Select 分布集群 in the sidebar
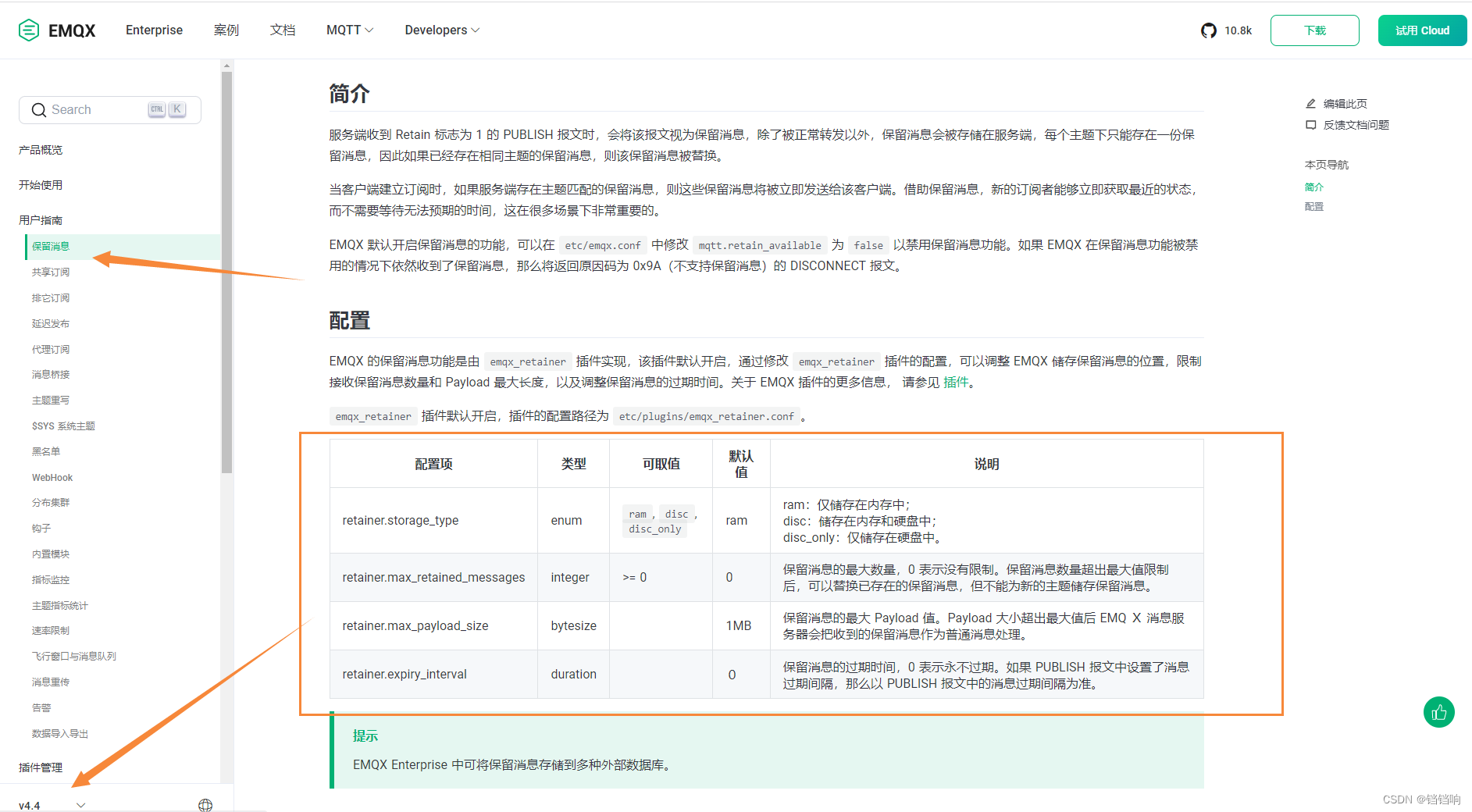The image size is (1472, 812). pyautogui.click(x=51, y=503)
